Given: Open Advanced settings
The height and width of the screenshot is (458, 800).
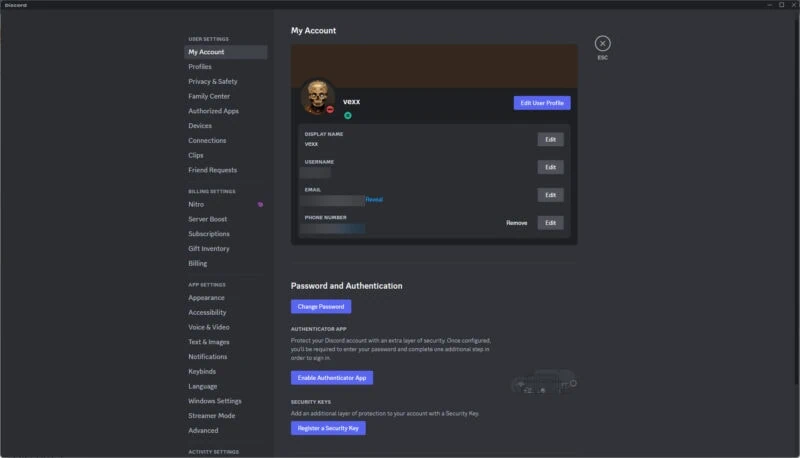Looking at the screenshot, I should 226,431.
